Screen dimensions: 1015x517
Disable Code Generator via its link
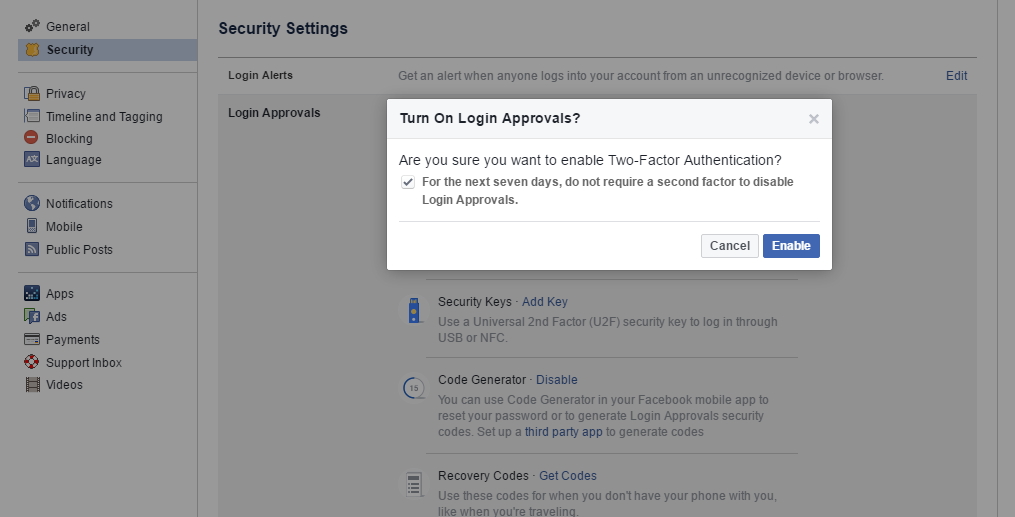click(556, 380)
